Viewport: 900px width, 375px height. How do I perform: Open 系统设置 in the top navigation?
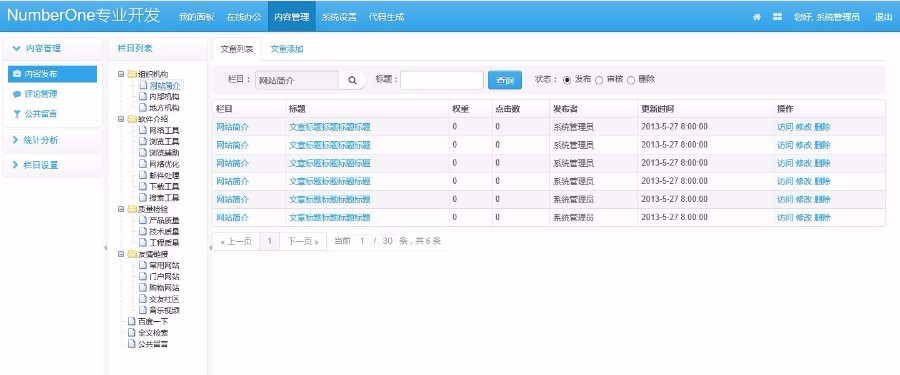coord(339,17)
